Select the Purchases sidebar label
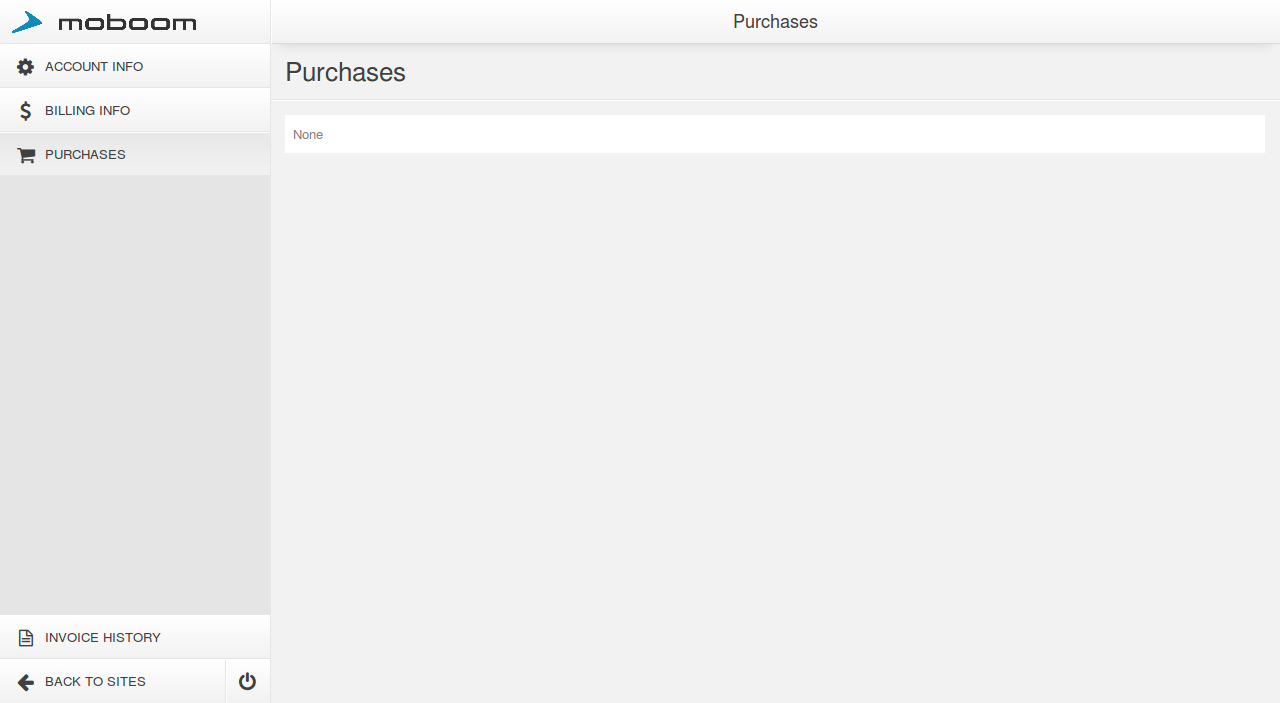1280x703 pixels. [85, 155]
